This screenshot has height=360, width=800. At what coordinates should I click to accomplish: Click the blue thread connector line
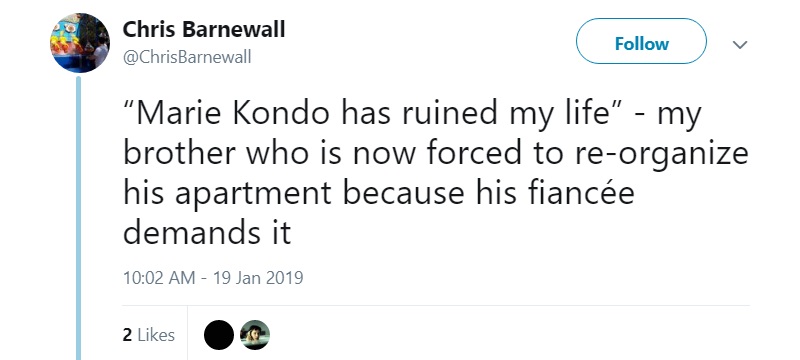coord(79,218)
